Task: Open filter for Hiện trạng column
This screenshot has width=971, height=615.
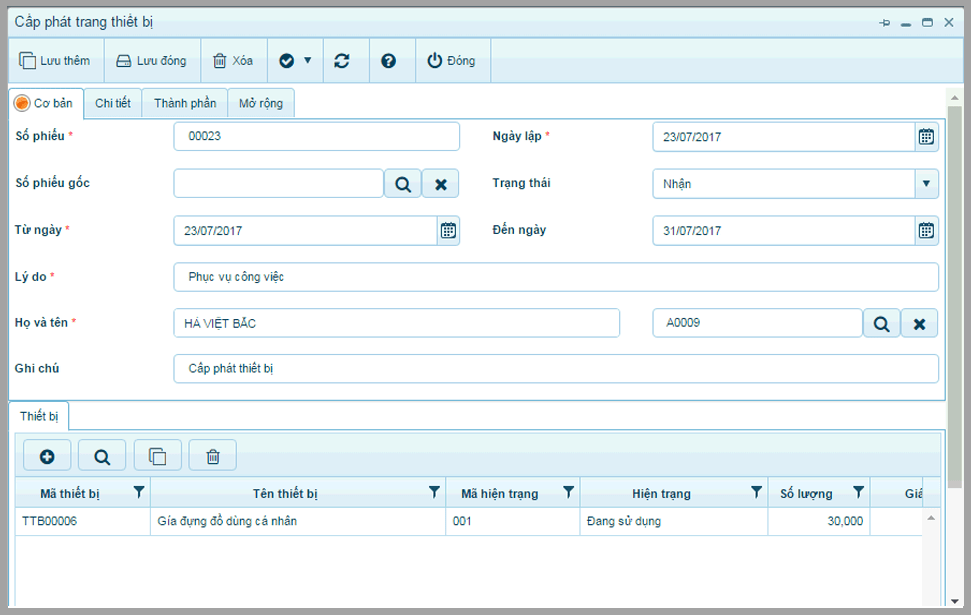Action: click(x=757, y=492)
